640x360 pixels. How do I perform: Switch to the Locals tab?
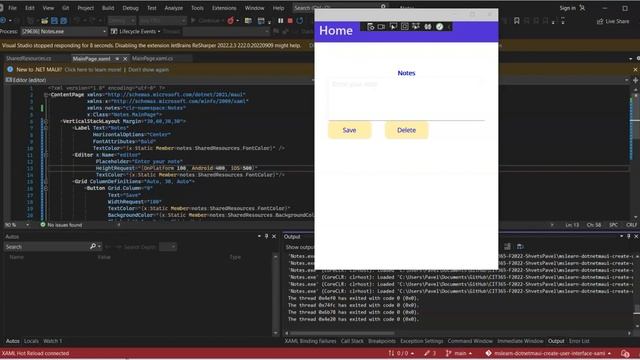[x=31, y=341]
